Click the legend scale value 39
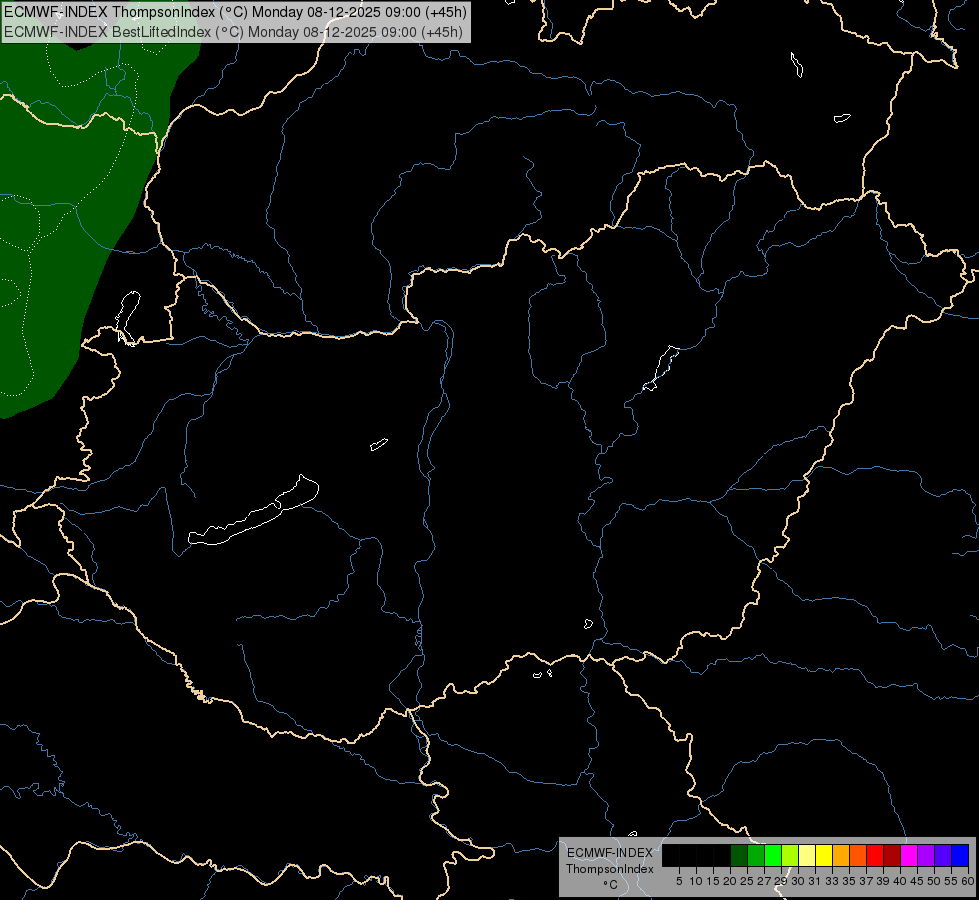 coord(883,881)
